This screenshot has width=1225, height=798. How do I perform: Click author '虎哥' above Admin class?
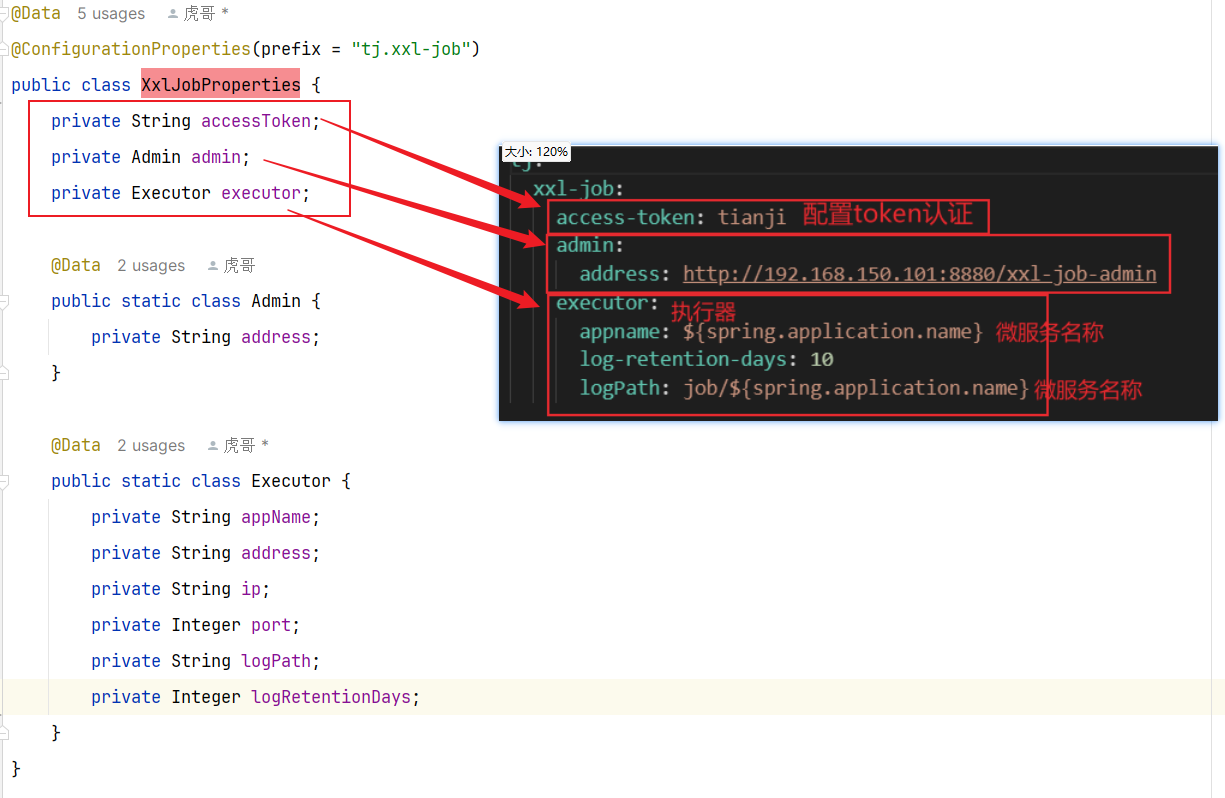pos(239,266)
